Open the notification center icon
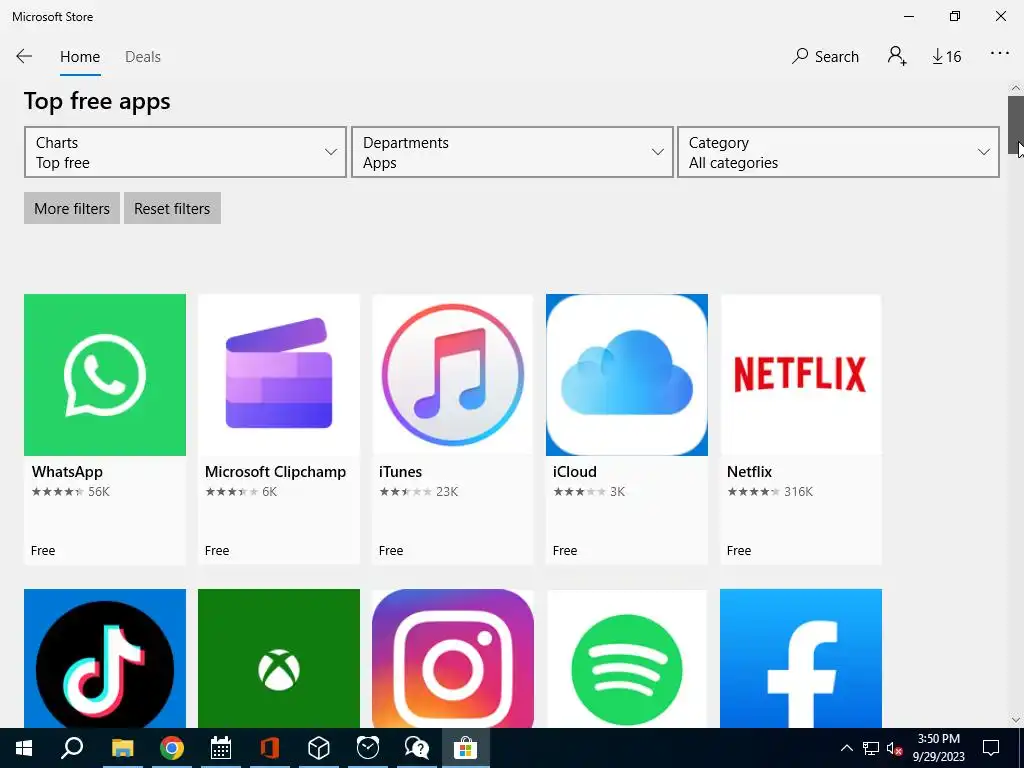This screenshot has width=1024, height=768. point(991,748)
